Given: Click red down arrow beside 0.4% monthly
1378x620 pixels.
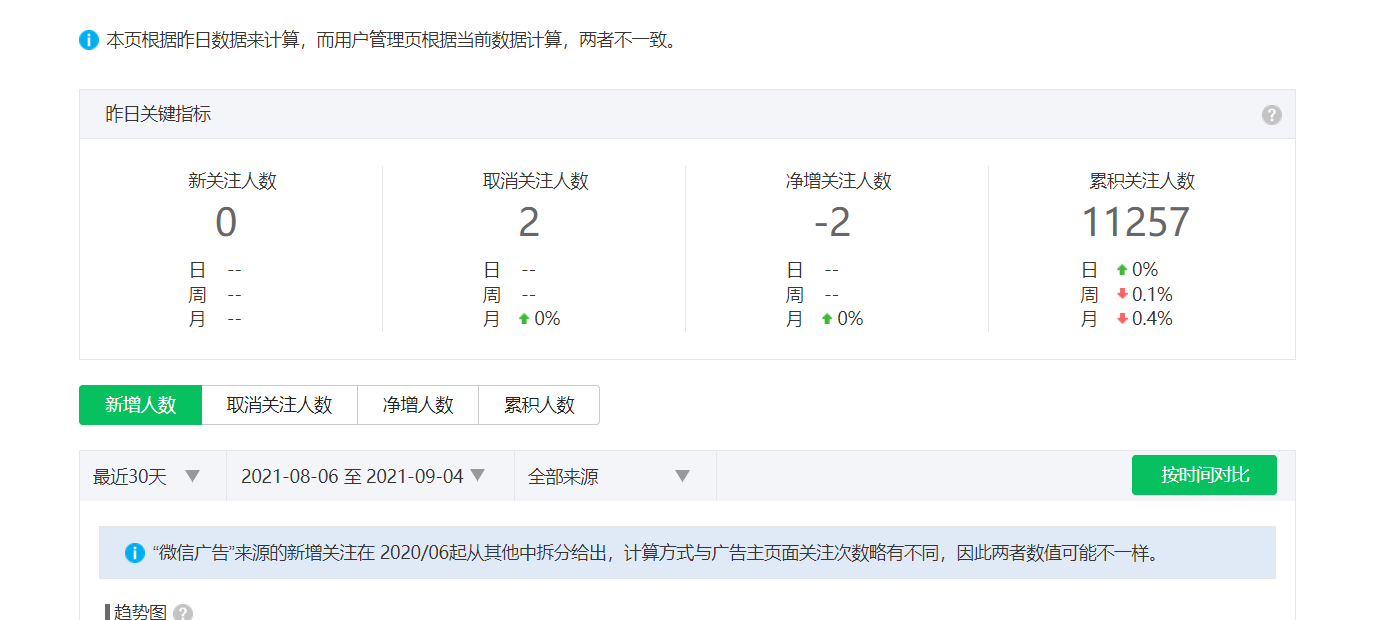Looking at the screenshot, I should tap(1122, 319).
